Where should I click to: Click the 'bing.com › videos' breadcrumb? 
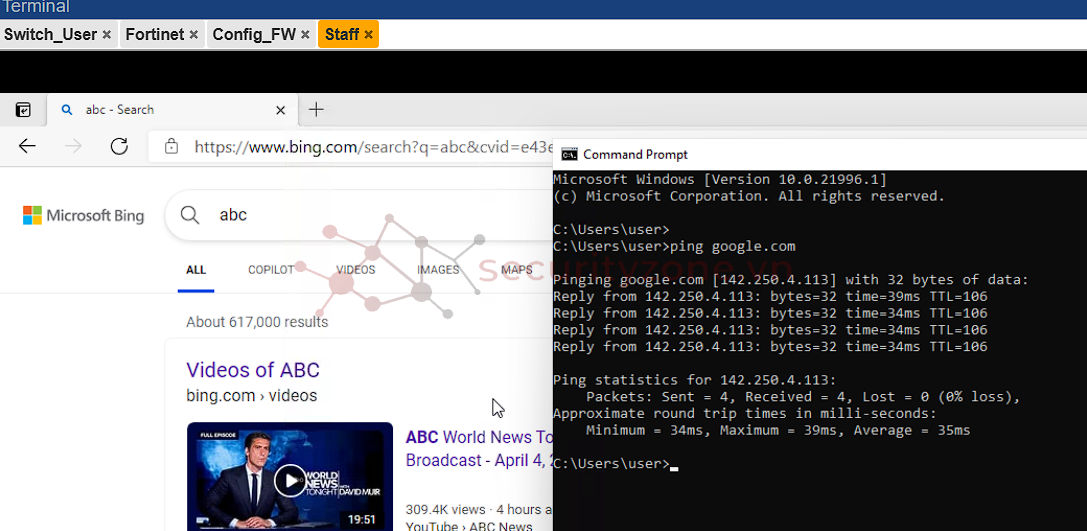tap(252, 396)
